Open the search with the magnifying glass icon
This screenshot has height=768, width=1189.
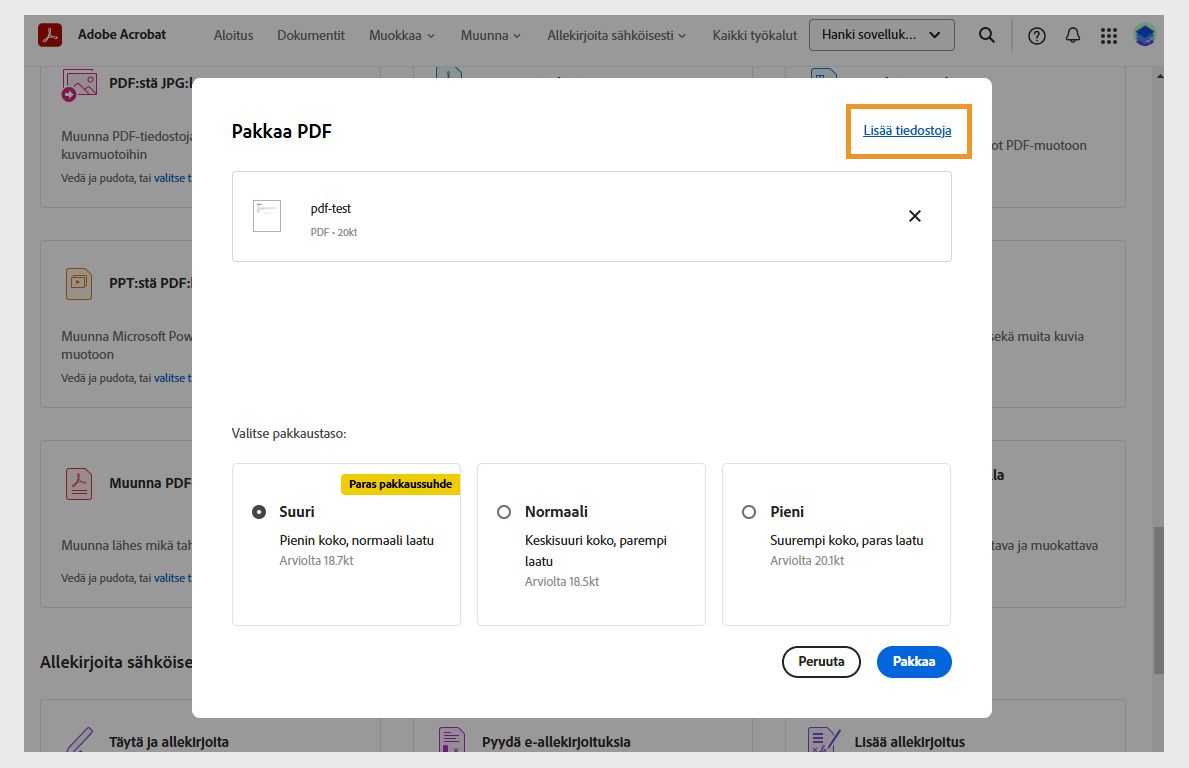(x=986, y=35)
